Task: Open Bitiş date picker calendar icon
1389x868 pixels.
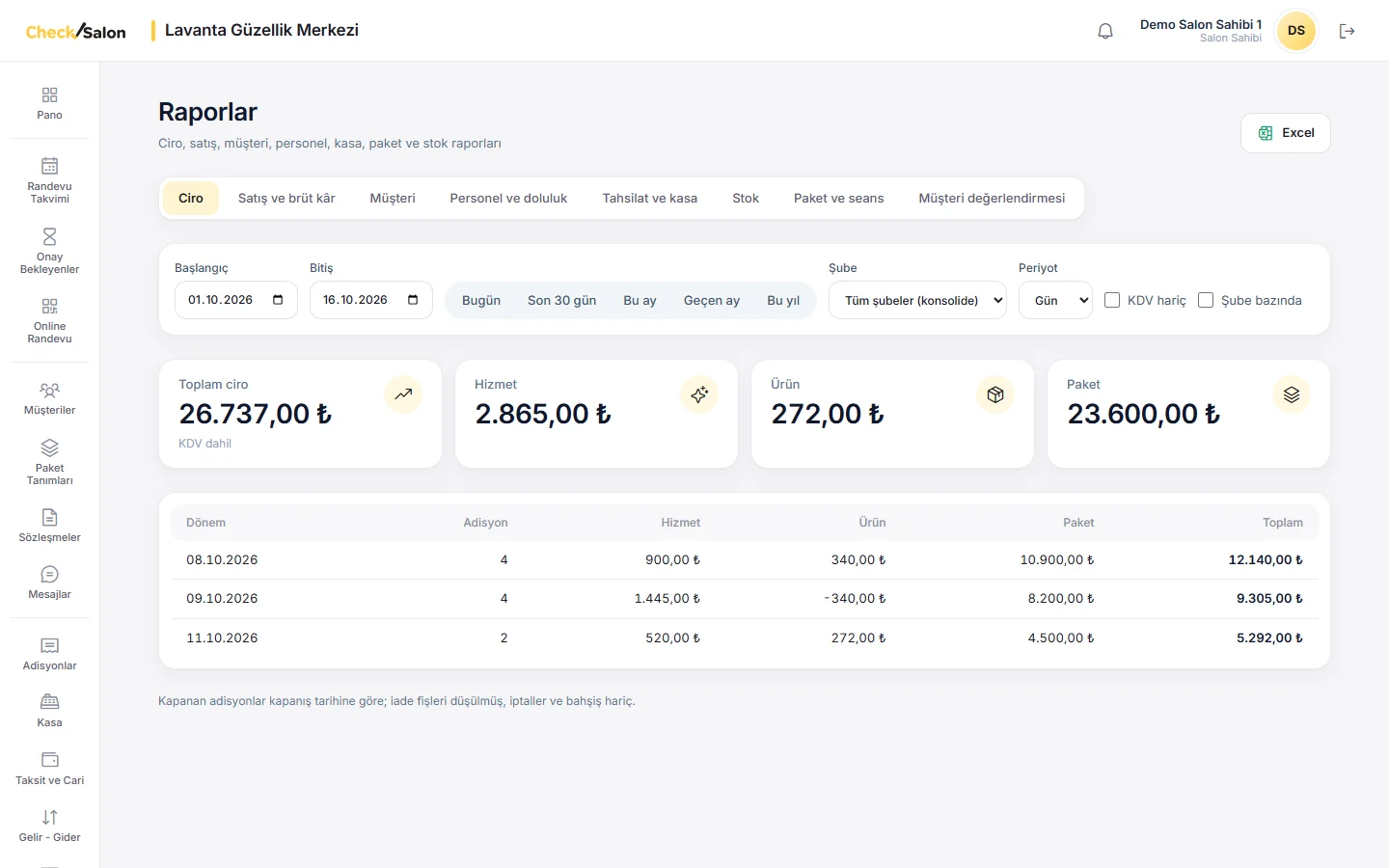Action: click(x=413, y=300)
